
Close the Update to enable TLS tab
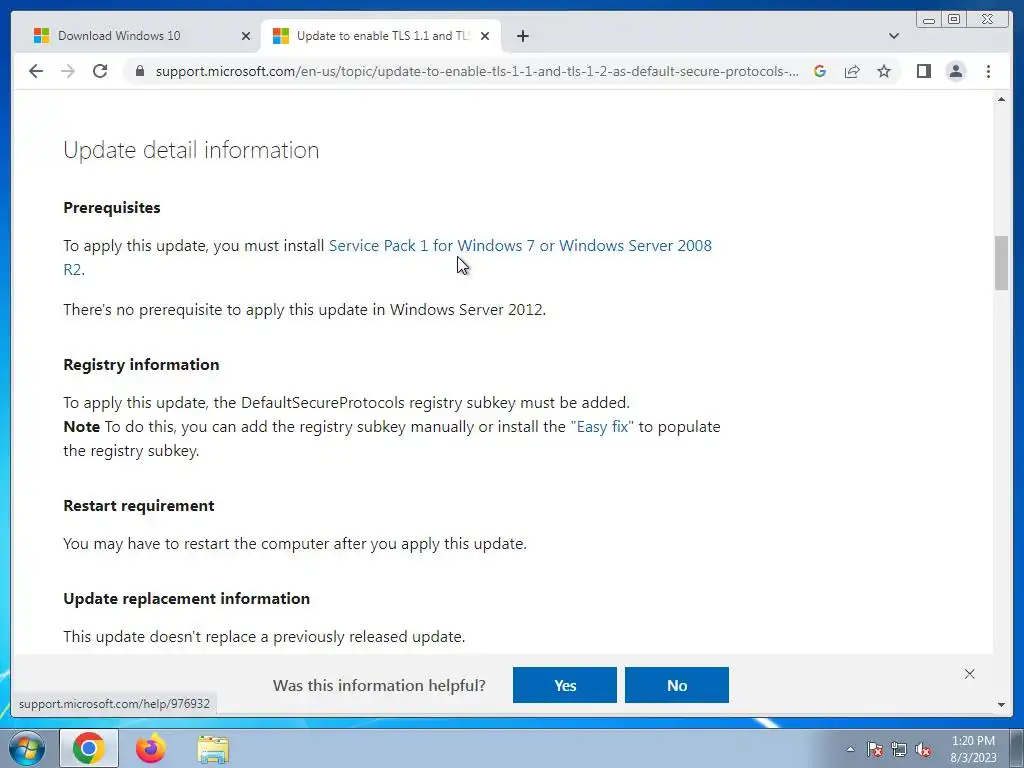point(485,36)
